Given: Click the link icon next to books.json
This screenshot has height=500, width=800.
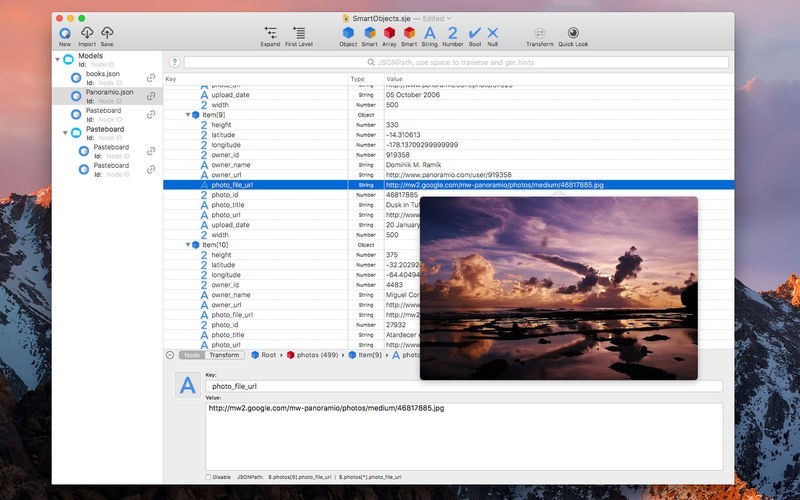Looking at the screenshot, I should 151,78.
